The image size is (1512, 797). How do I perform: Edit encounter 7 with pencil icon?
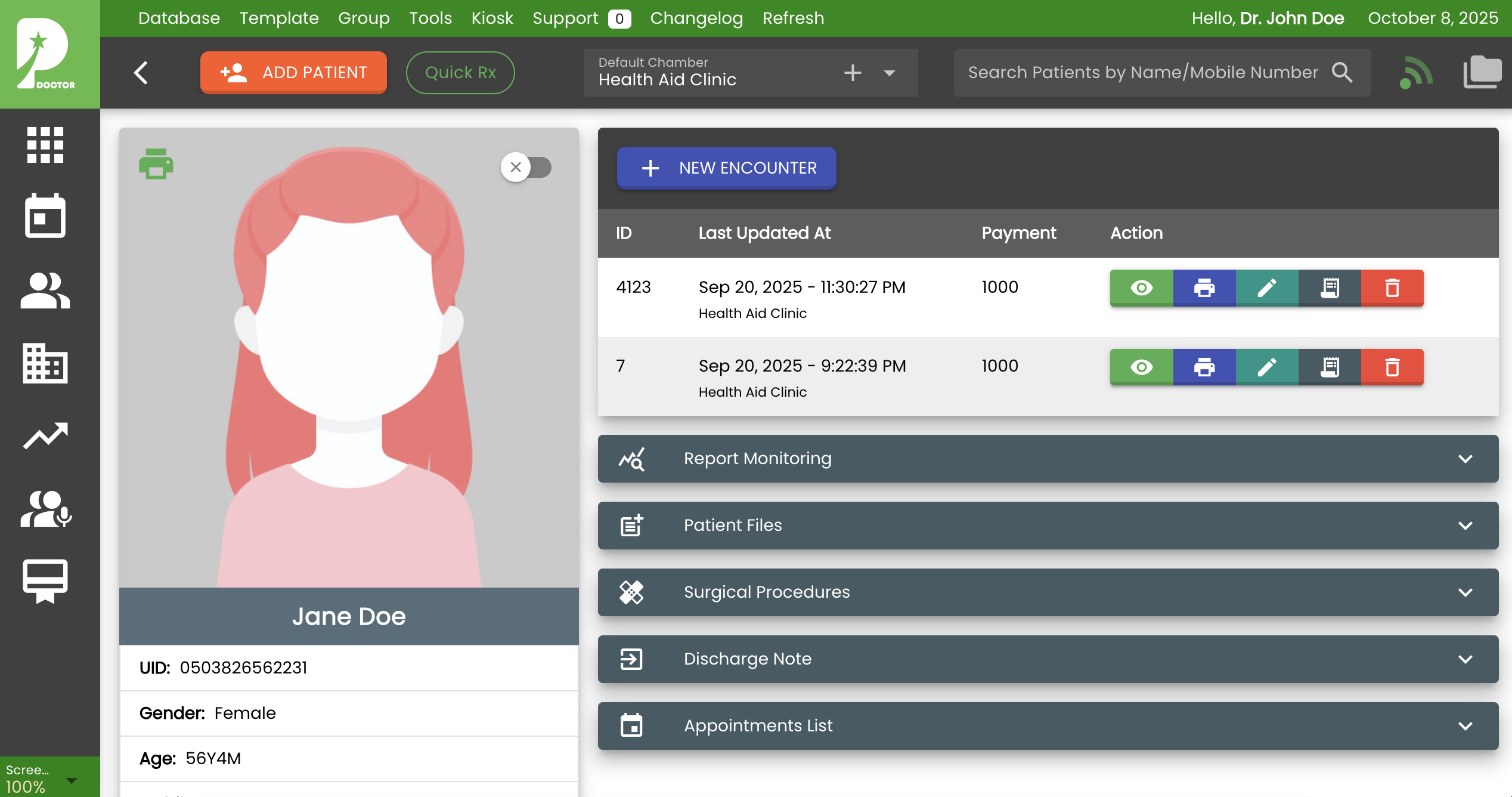1267,367
